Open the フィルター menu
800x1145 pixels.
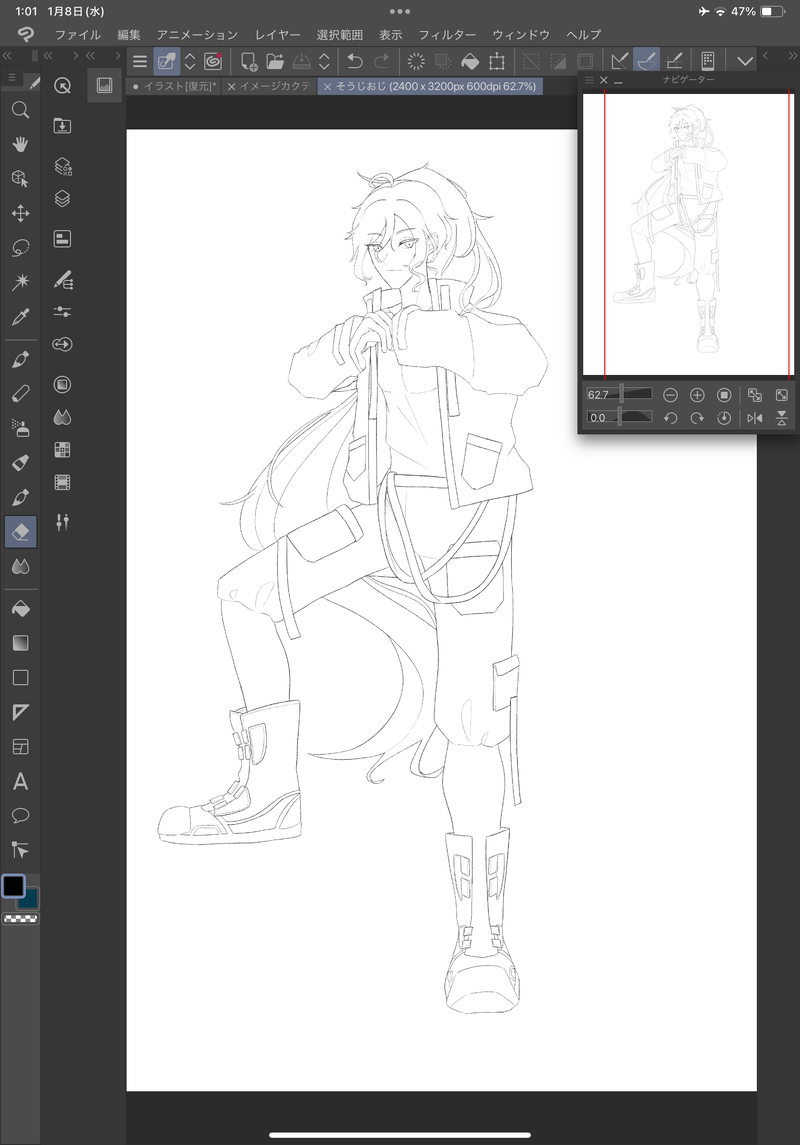pyautogui.click(x=447, y=34)
